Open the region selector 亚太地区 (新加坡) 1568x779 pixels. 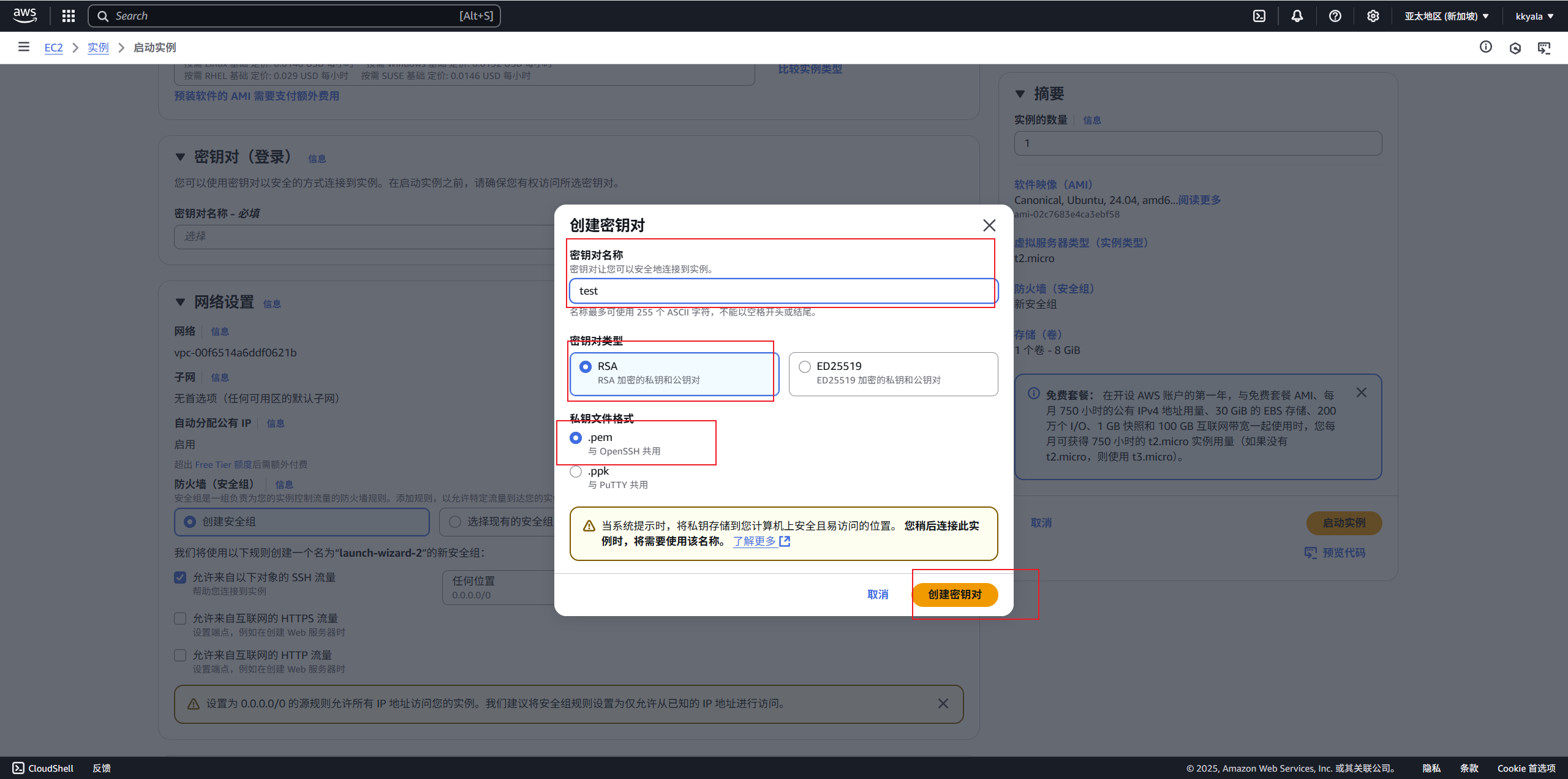[x=1446, y=16]
